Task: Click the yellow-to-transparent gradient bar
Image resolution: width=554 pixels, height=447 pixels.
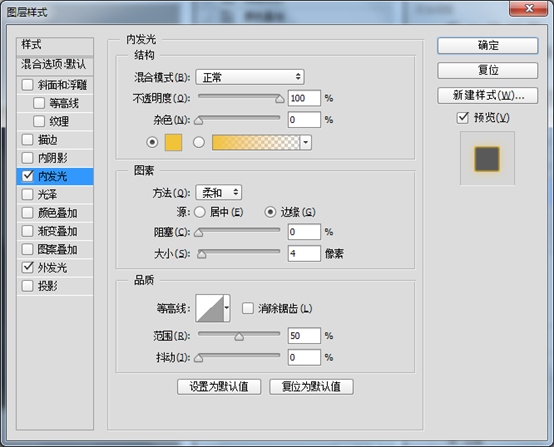Action: 256,142
